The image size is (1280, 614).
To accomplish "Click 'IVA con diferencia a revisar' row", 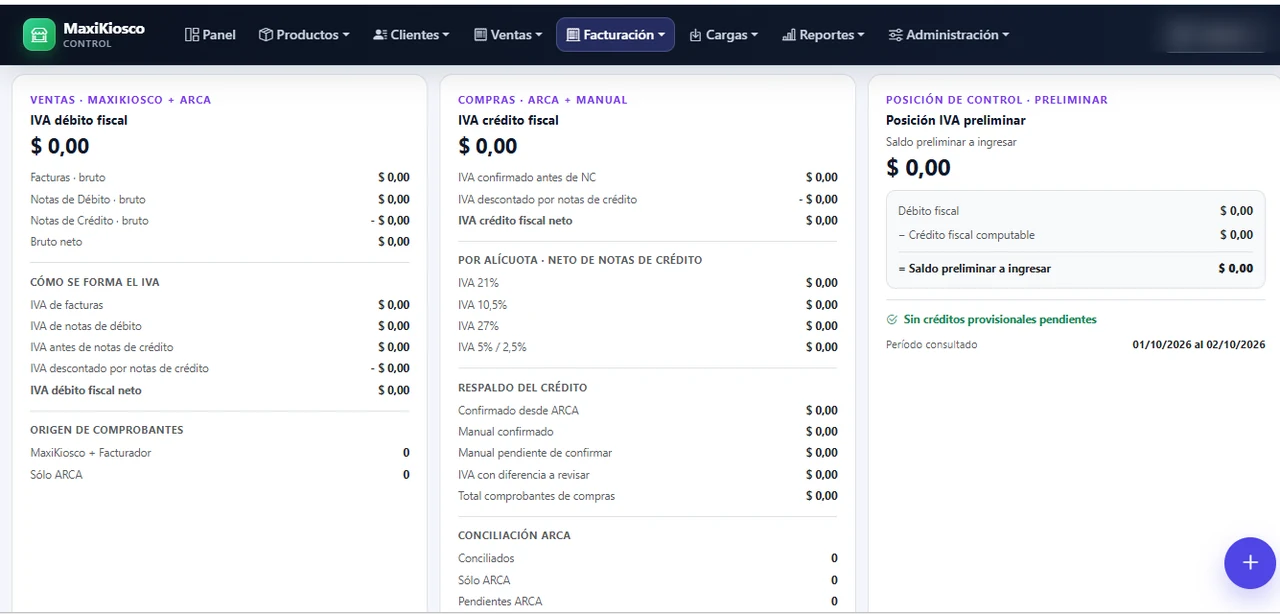I will point(648,475).
